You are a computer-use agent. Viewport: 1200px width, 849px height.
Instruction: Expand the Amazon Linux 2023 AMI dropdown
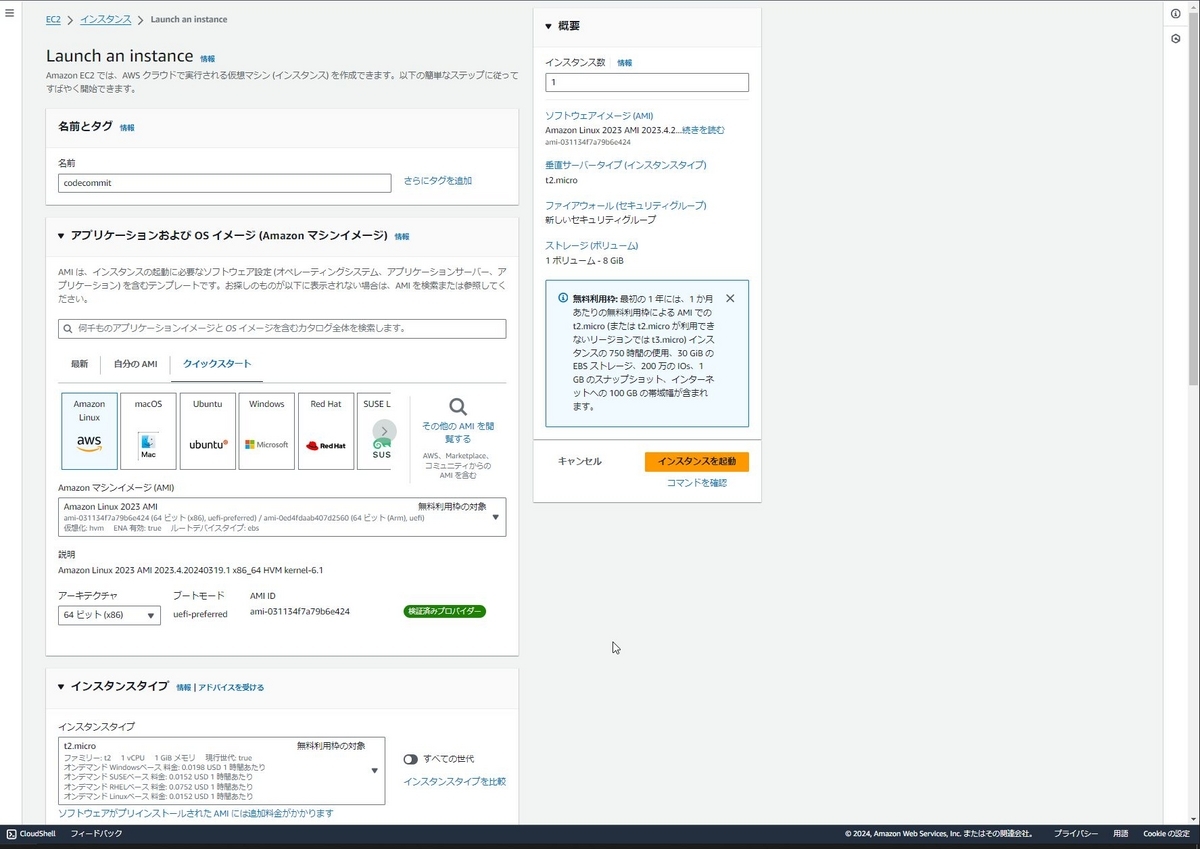point(496,516)
